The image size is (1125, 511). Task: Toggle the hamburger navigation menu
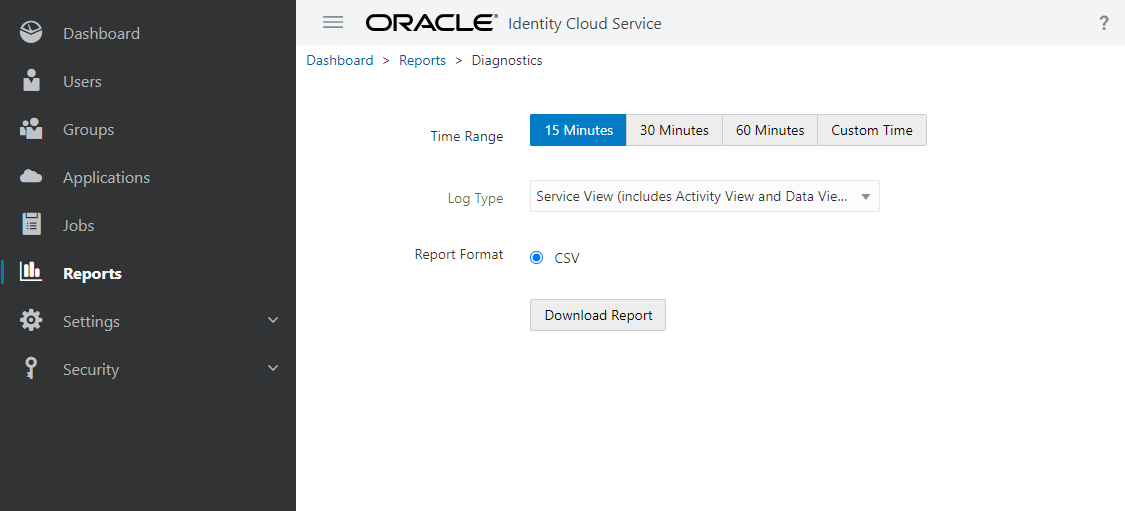(333, 22)
